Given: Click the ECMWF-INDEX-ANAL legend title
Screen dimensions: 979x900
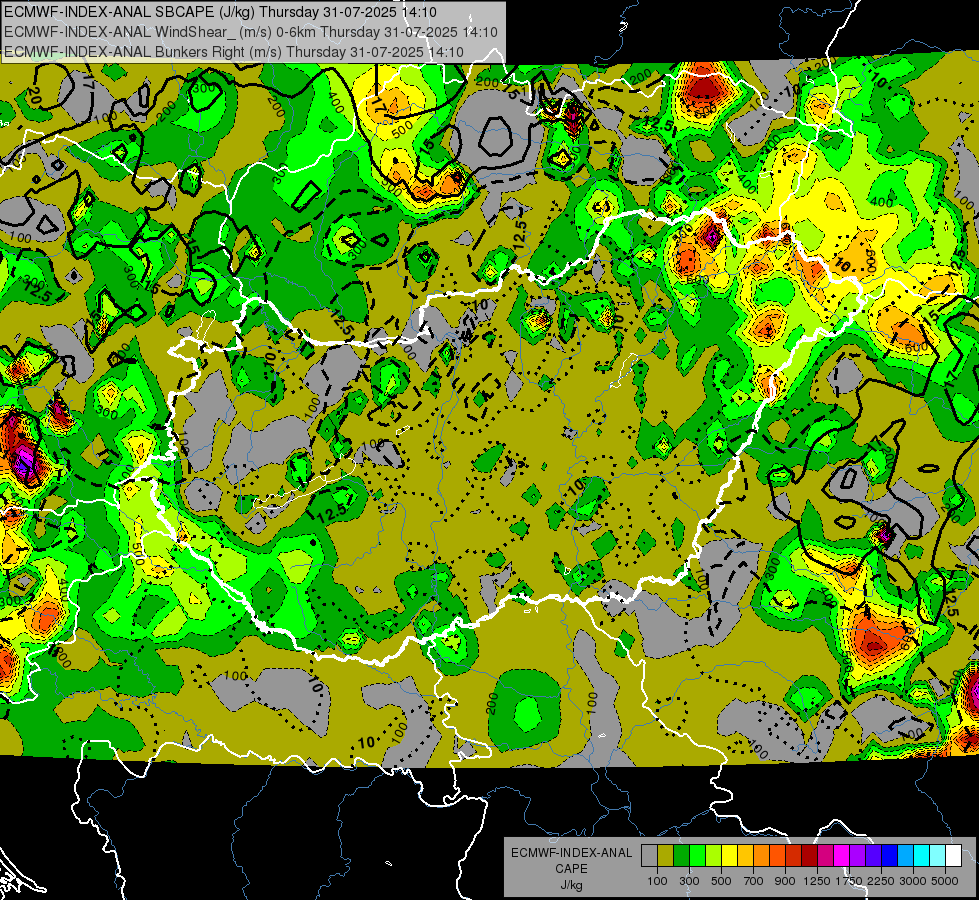Looking at the screenshot, I should click(x=571, y=853).
